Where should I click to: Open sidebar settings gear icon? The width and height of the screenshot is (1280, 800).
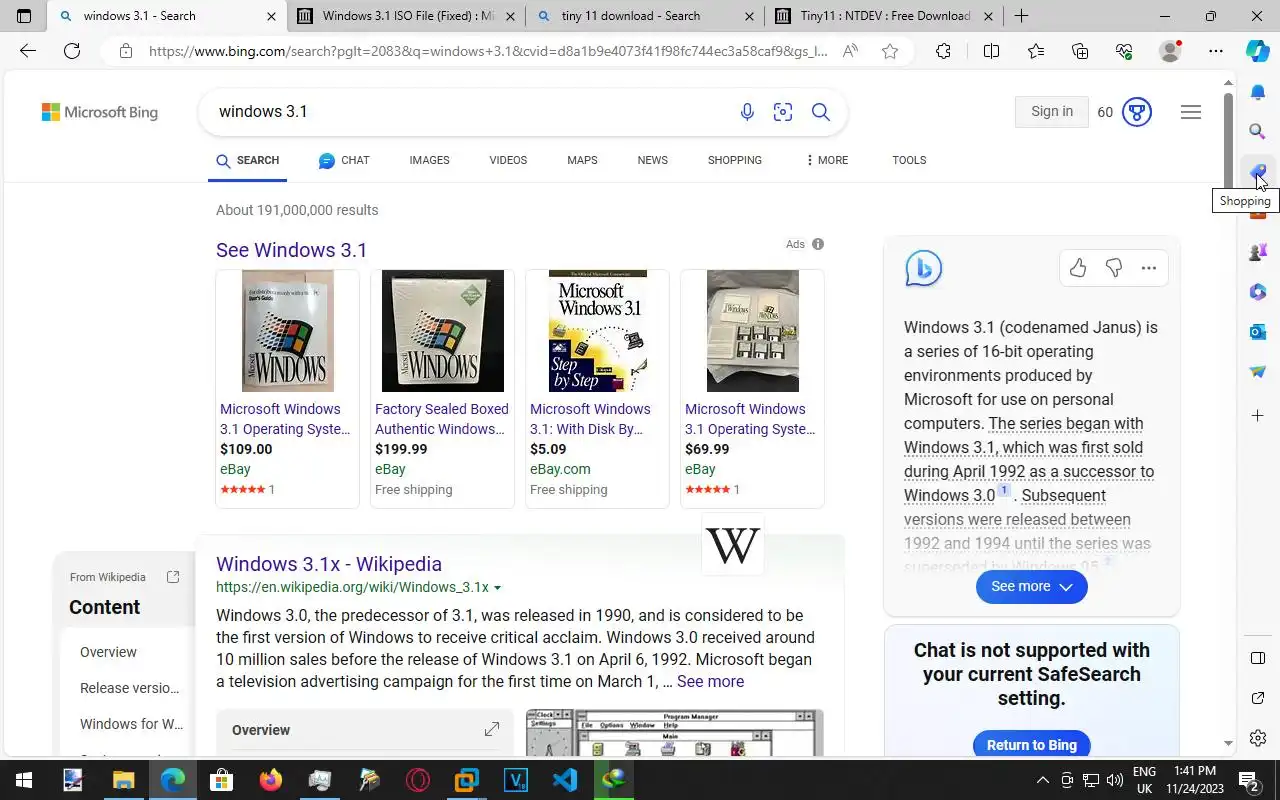[x=1258, y=738]
